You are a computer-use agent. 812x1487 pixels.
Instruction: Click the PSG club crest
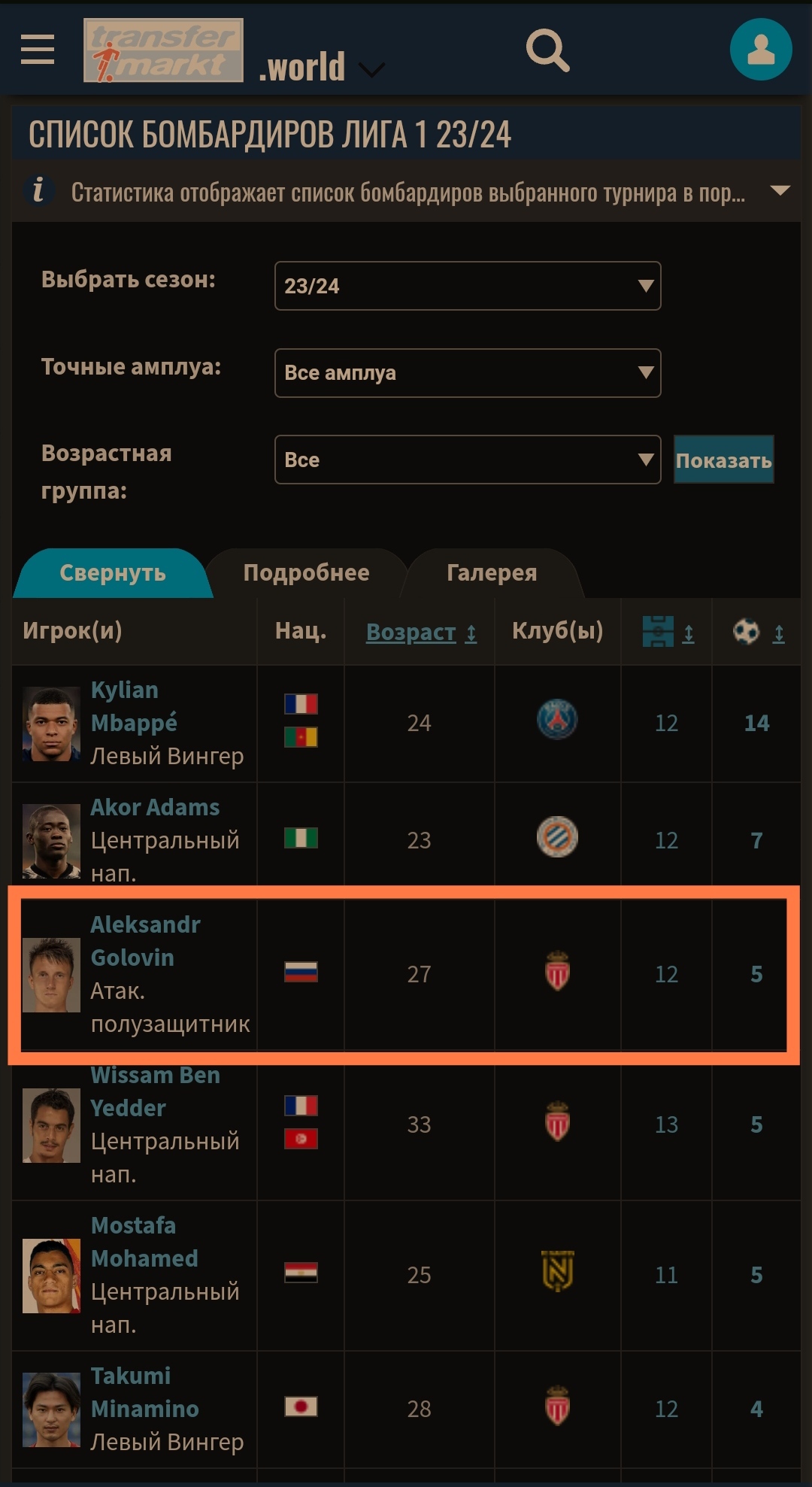(557, 720)
